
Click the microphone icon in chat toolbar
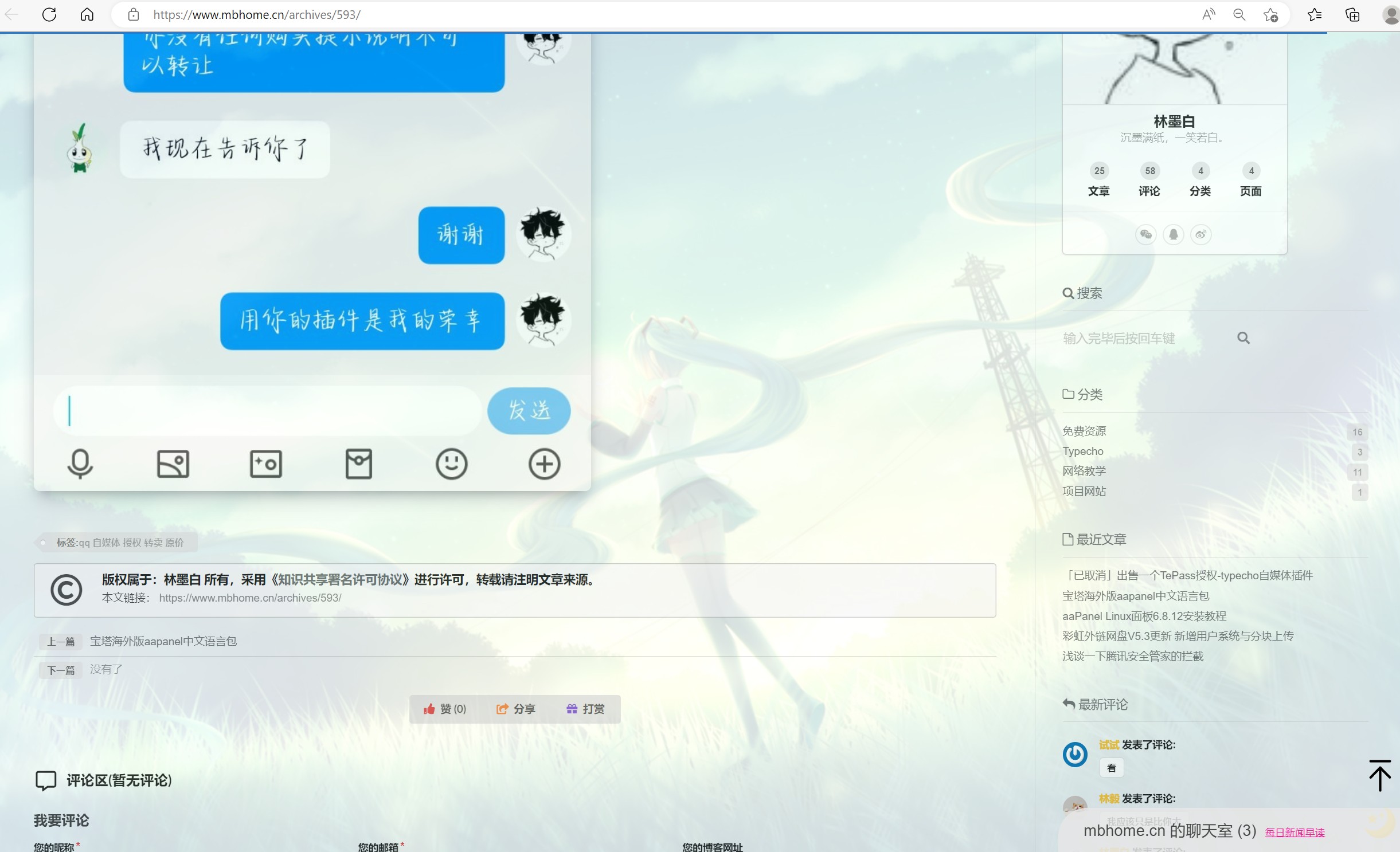click(x=80, y=464)
